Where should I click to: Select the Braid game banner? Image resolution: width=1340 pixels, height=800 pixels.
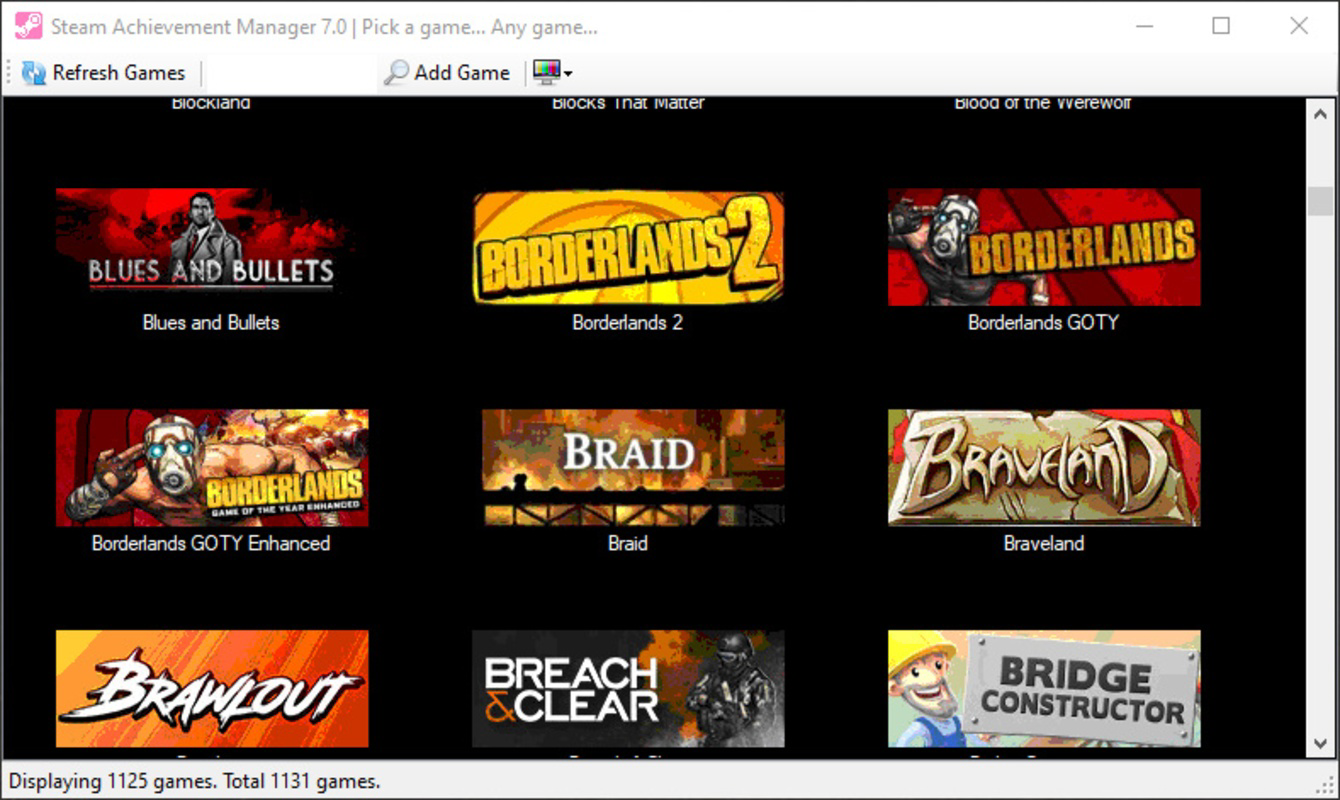[628, 468]
